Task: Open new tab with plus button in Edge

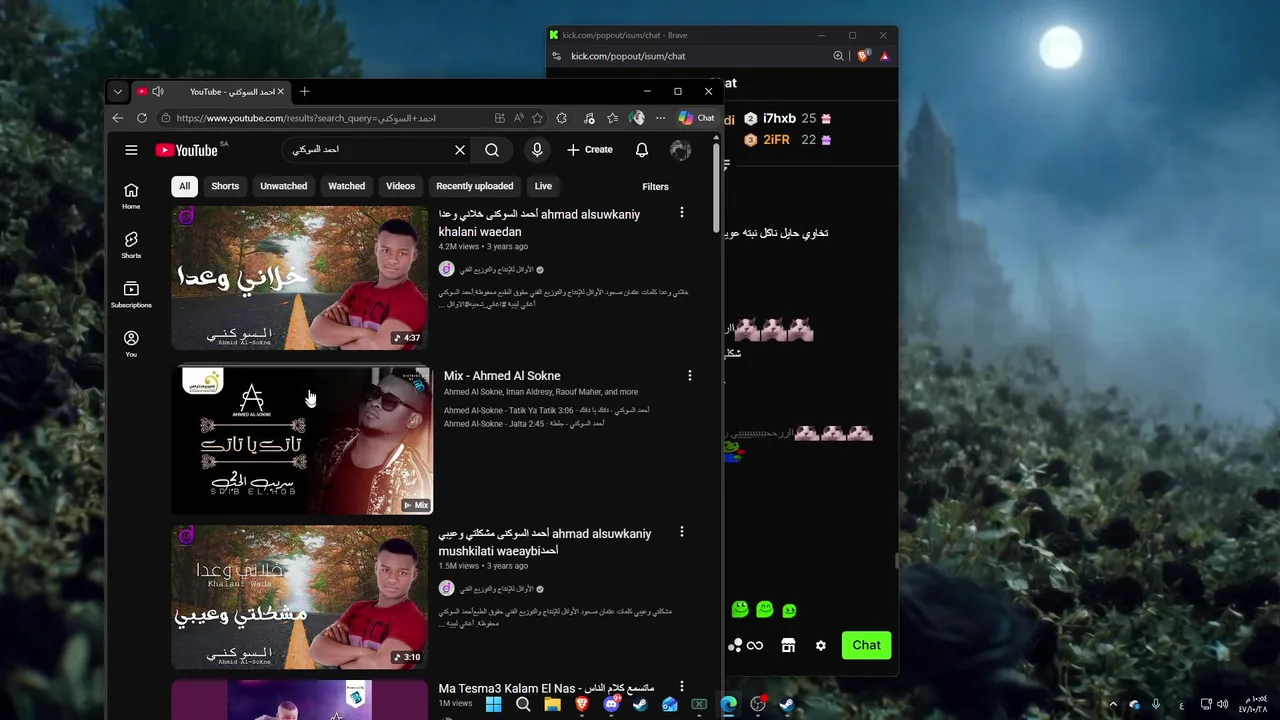Action: point(304,91)
